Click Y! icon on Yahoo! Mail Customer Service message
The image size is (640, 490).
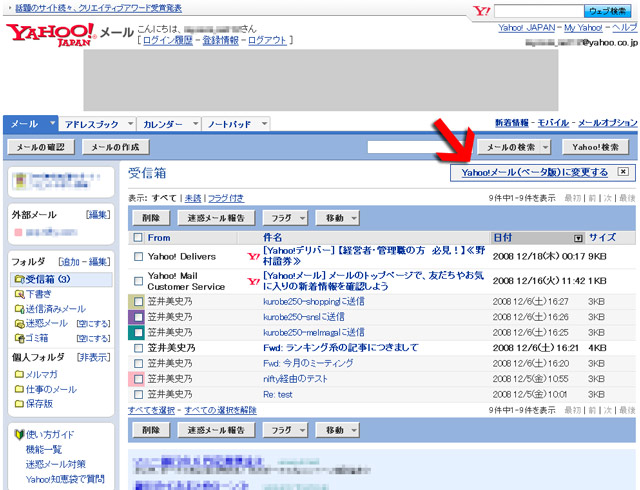pos(253,281)
